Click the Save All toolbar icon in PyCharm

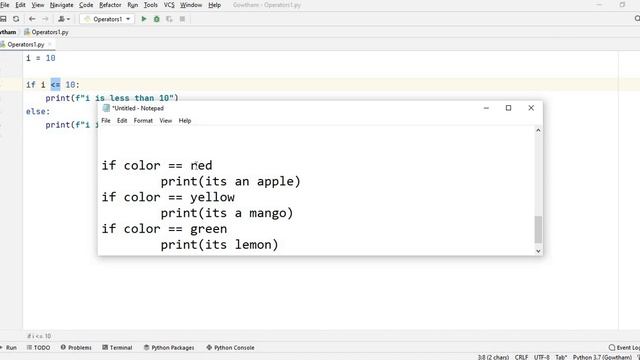(3, 19)
